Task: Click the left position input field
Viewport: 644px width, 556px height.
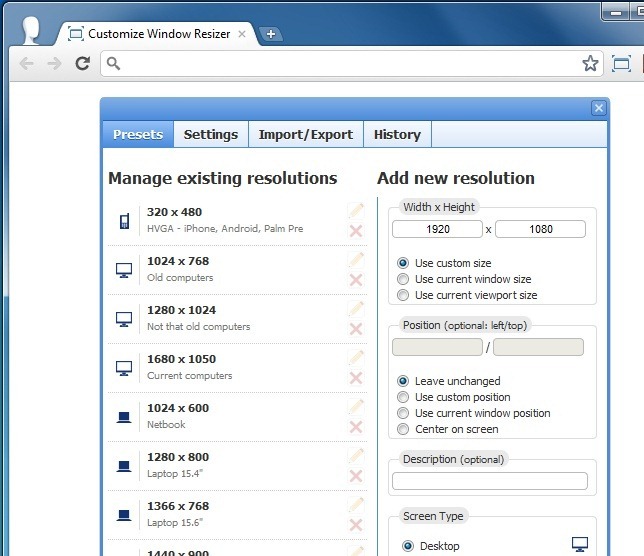Action: 437,347
